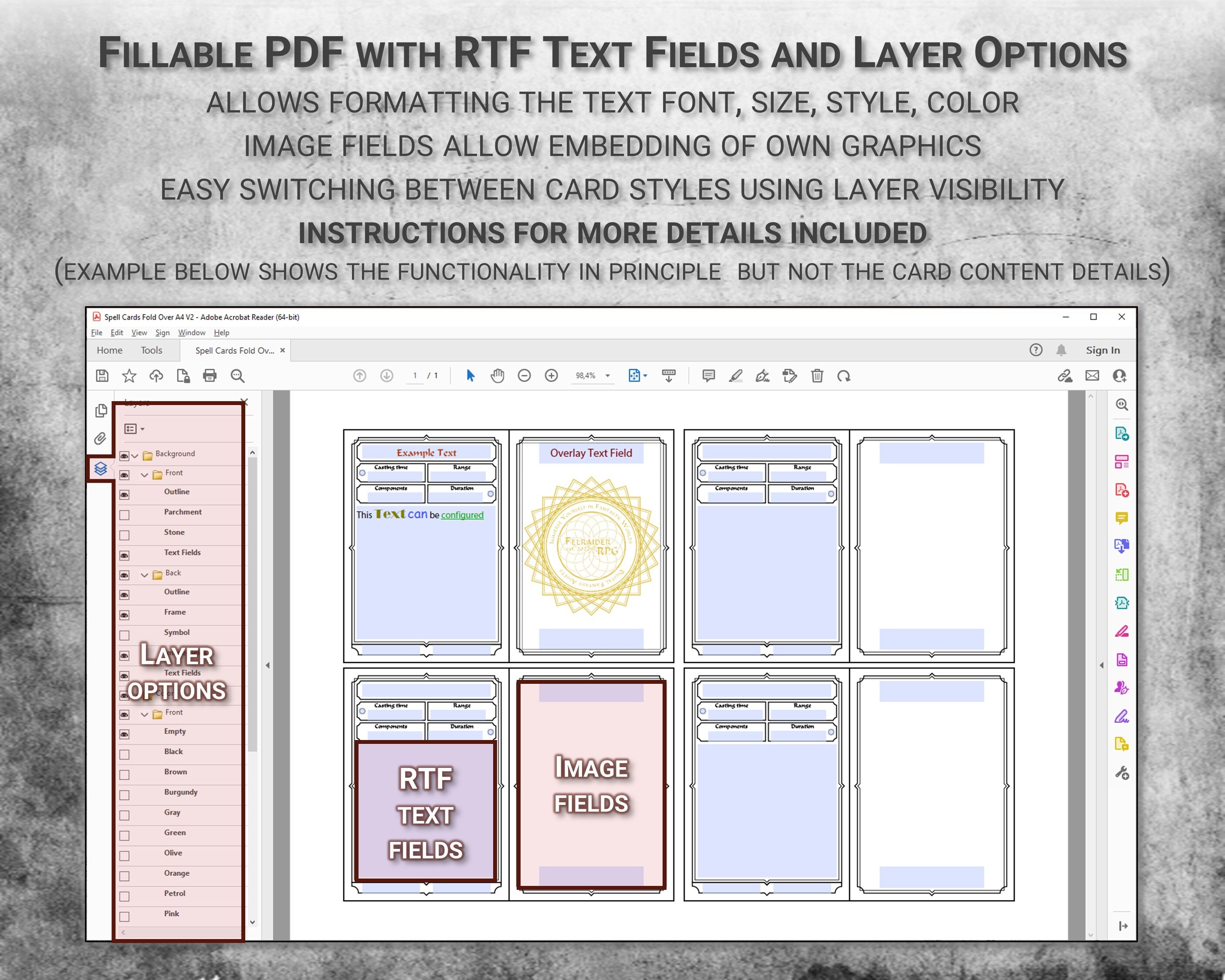1225x980 pixels.
Task: Open the Edit menu
Action: pyautogui.click(x=117, y=333)
